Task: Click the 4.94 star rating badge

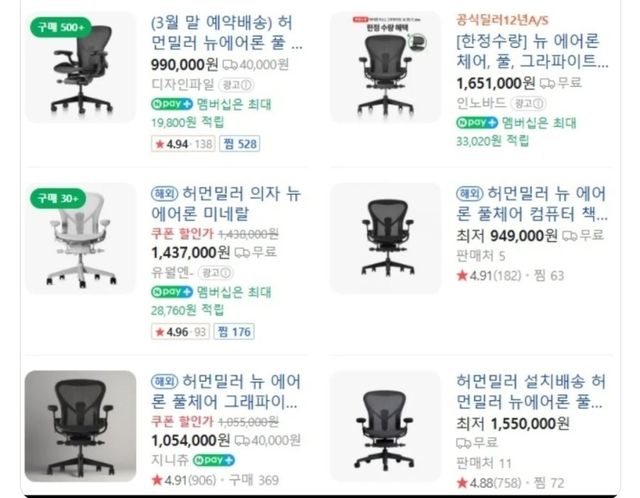Action: [x=183, y=144]
